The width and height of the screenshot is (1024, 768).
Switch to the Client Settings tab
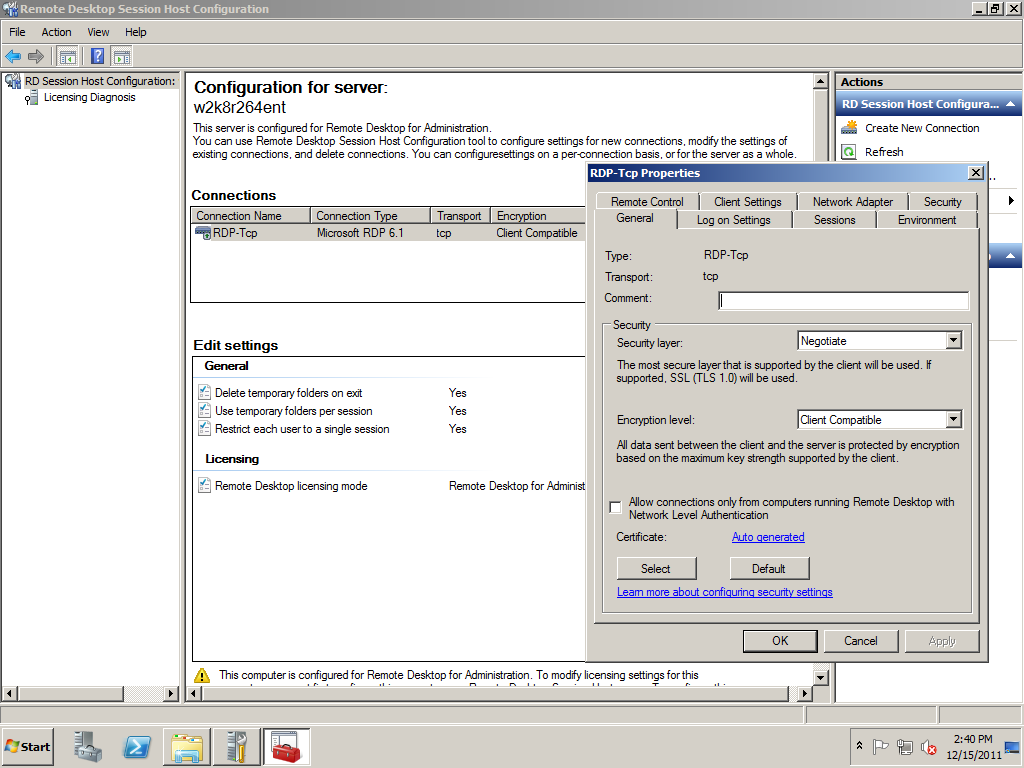(x=748, y=202)
